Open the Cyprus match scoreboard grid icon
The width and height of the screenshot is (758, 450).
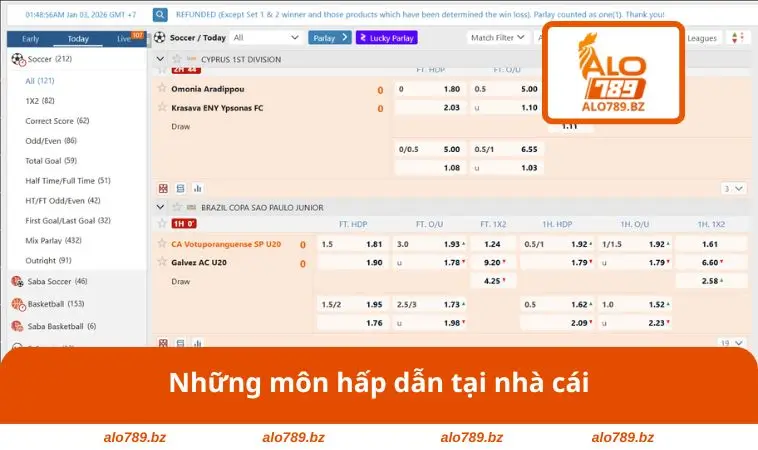click(163, 189)
